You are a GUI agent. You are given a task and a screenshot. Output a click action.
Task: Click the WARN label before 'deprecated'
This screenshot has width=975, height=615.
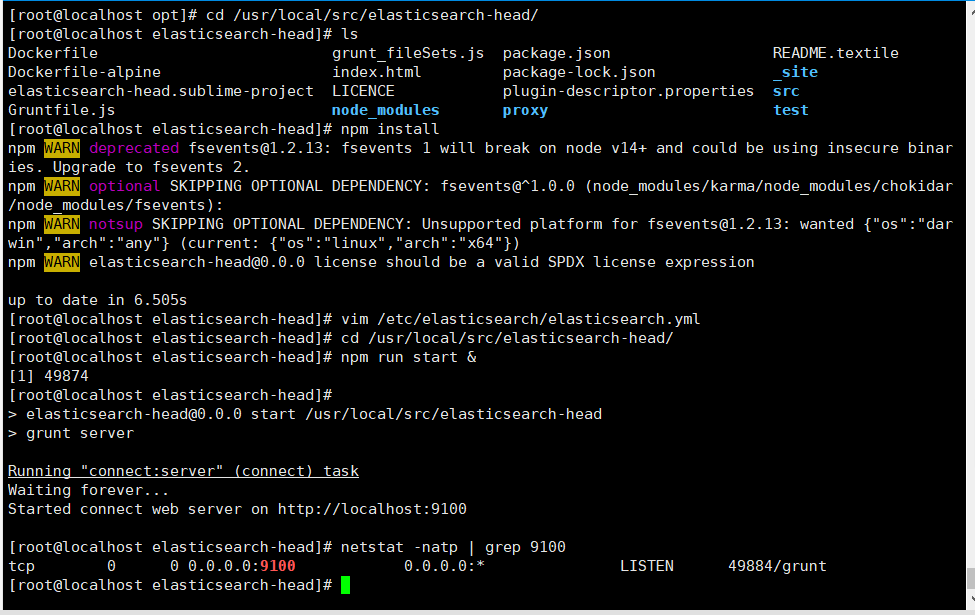pyautogui.click(x=62, y=148)
